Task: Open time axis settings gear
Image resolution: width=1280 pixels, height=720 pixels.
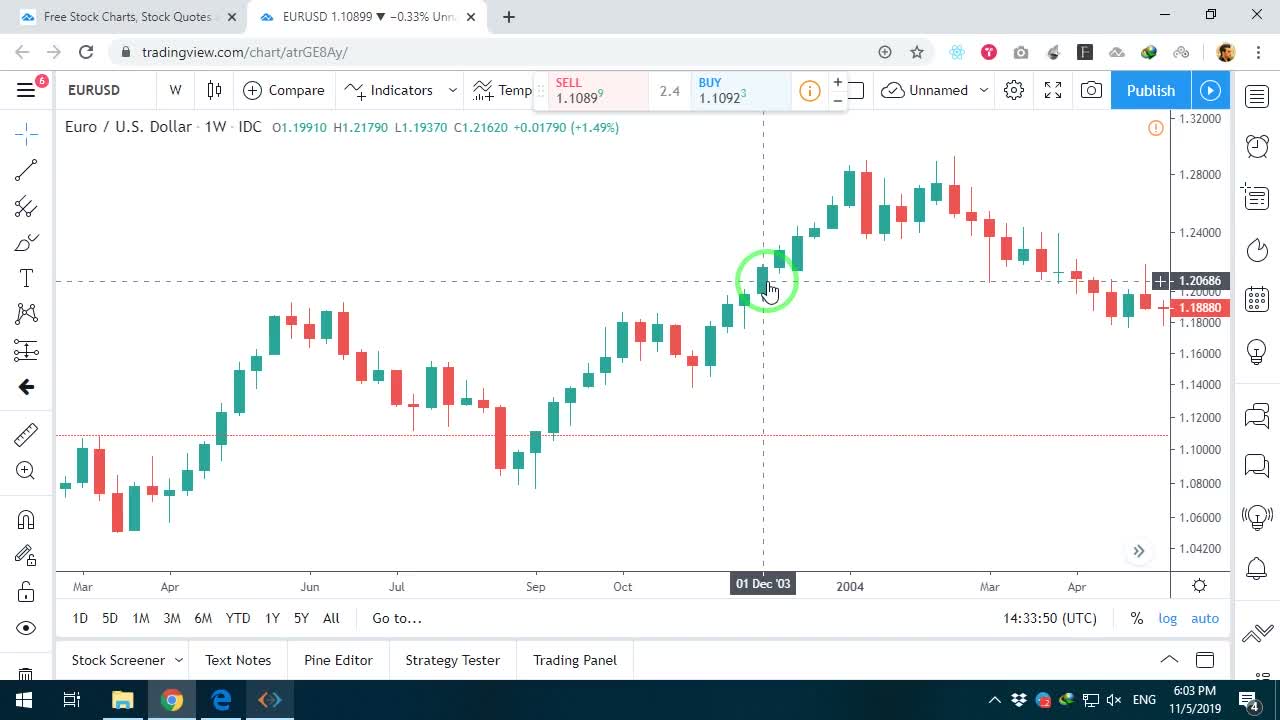Action: pyautogui.click(x=1199, y=586)
